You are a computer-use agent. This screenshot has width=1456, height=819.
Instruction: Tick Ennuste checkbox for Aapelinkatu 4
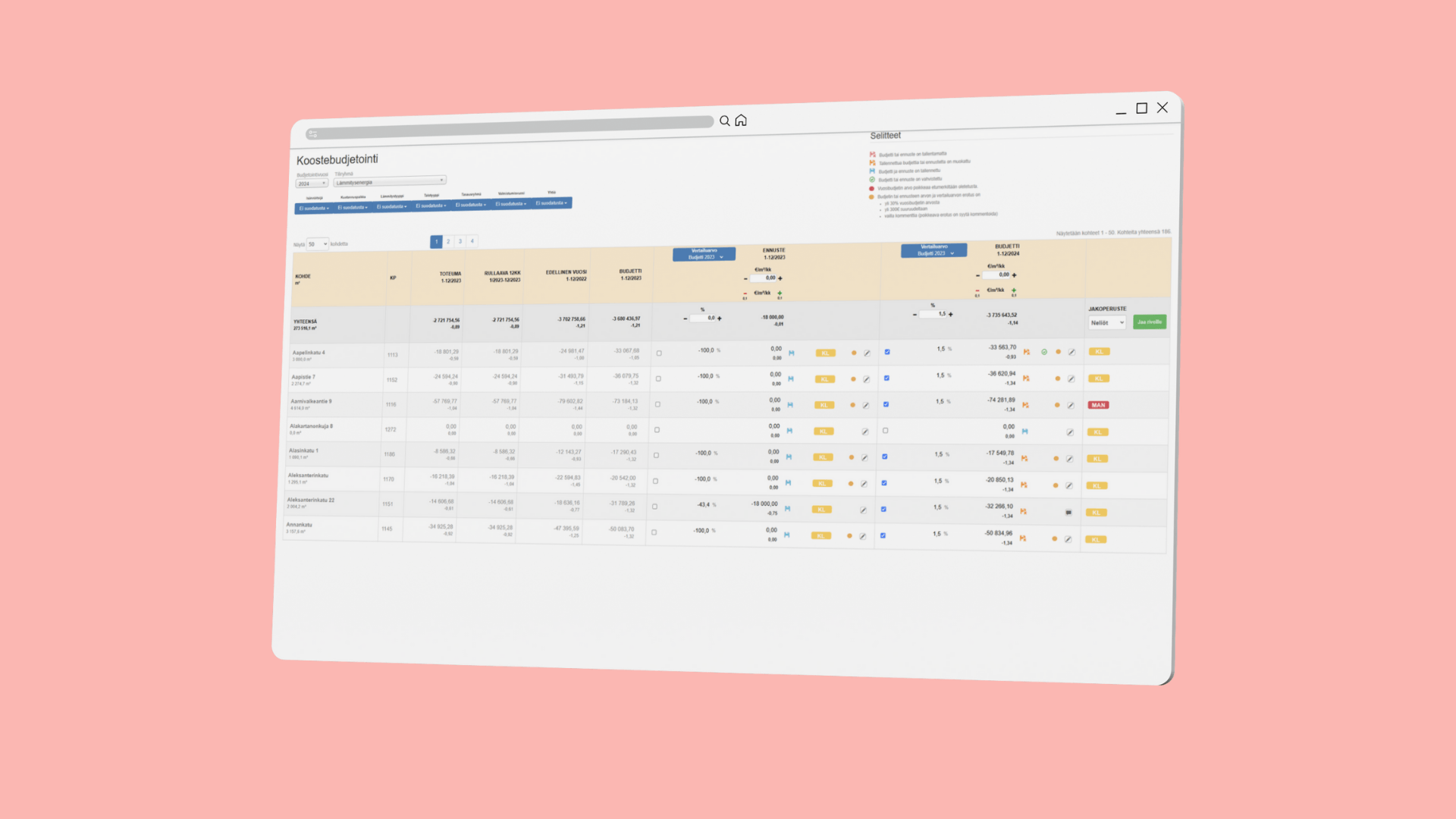659,353
